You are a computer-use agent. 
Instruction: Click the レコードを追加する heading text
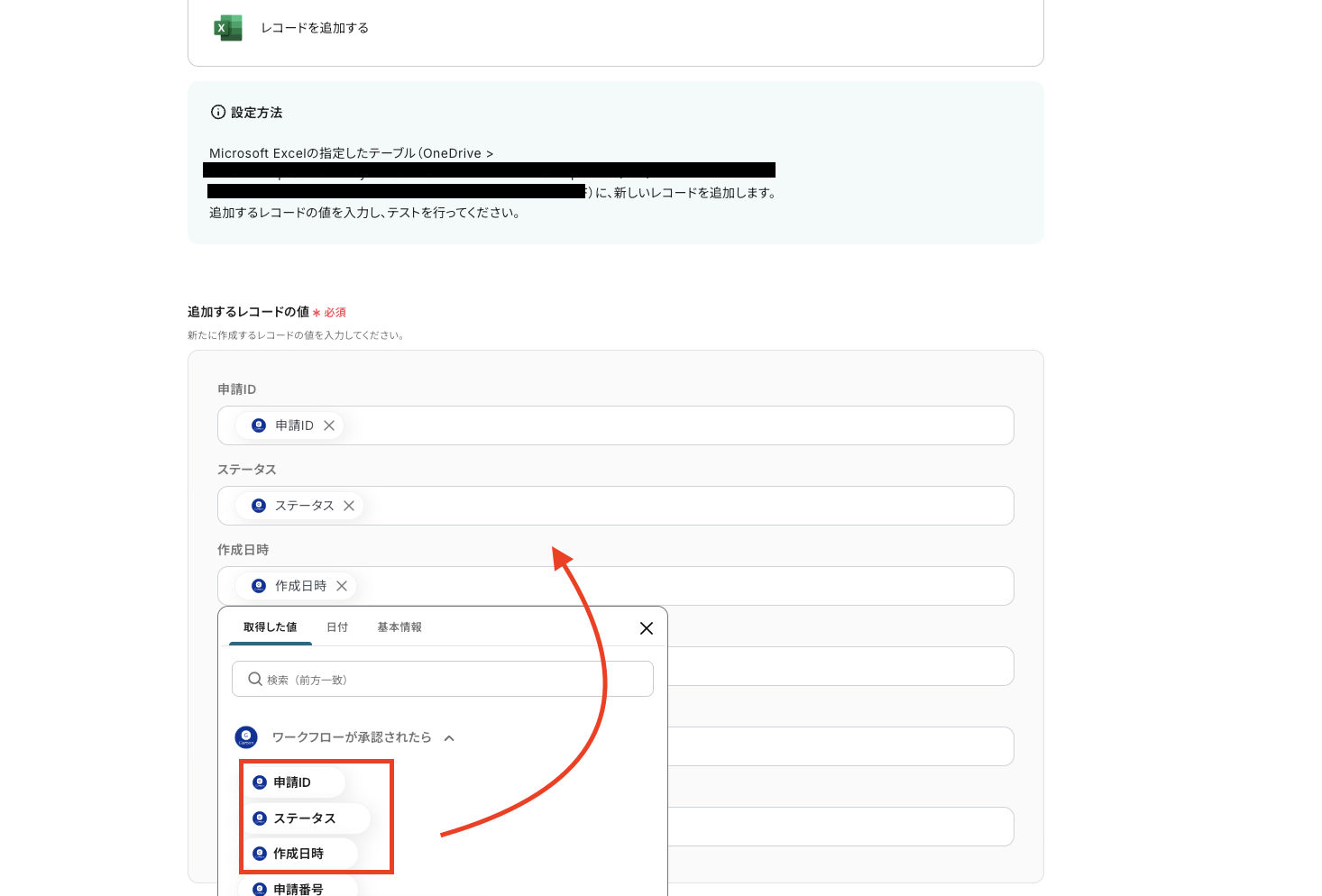pos(315,28)
